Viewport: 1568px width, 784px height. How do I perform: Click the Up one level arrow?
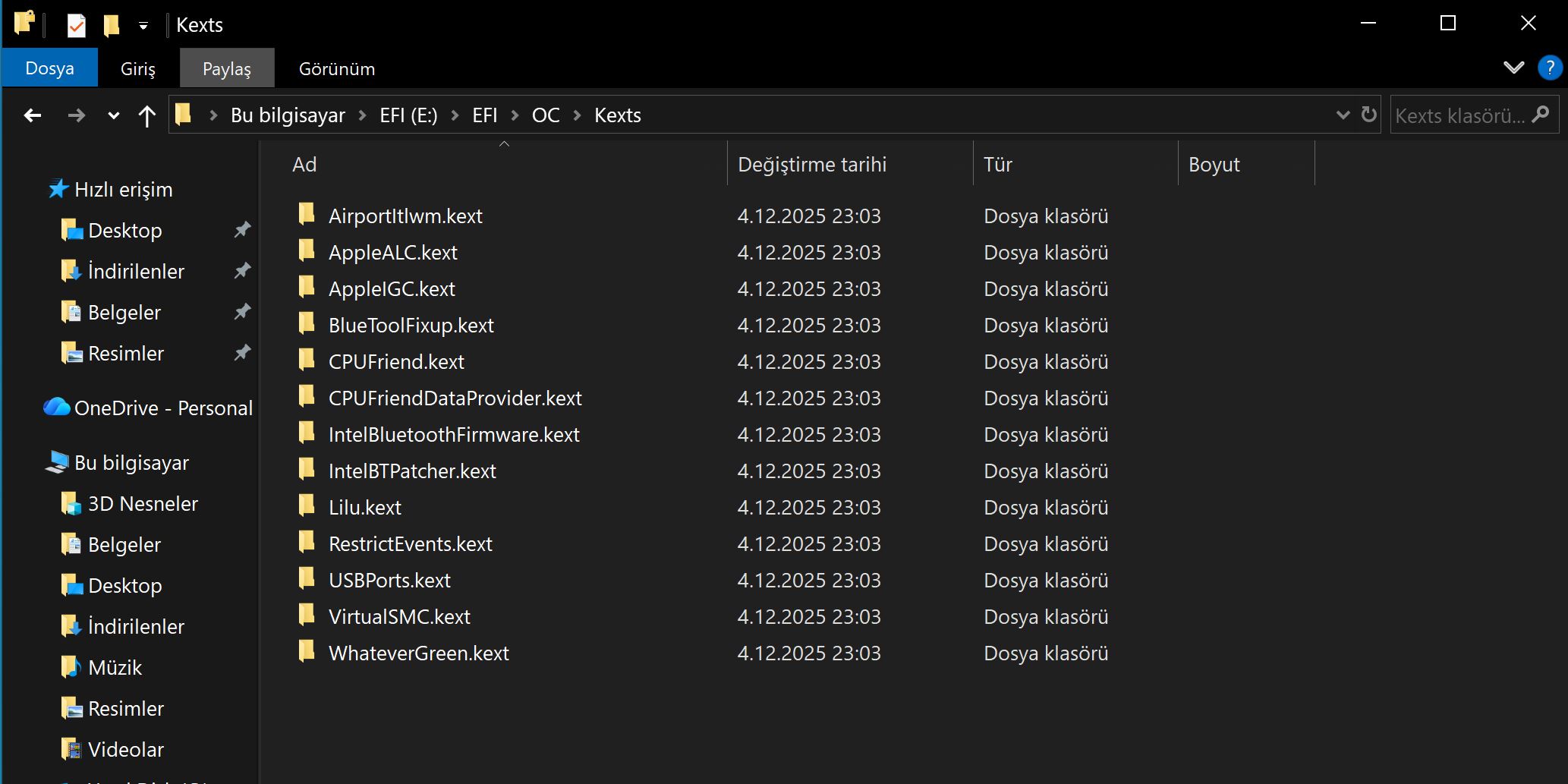point(146,115)
